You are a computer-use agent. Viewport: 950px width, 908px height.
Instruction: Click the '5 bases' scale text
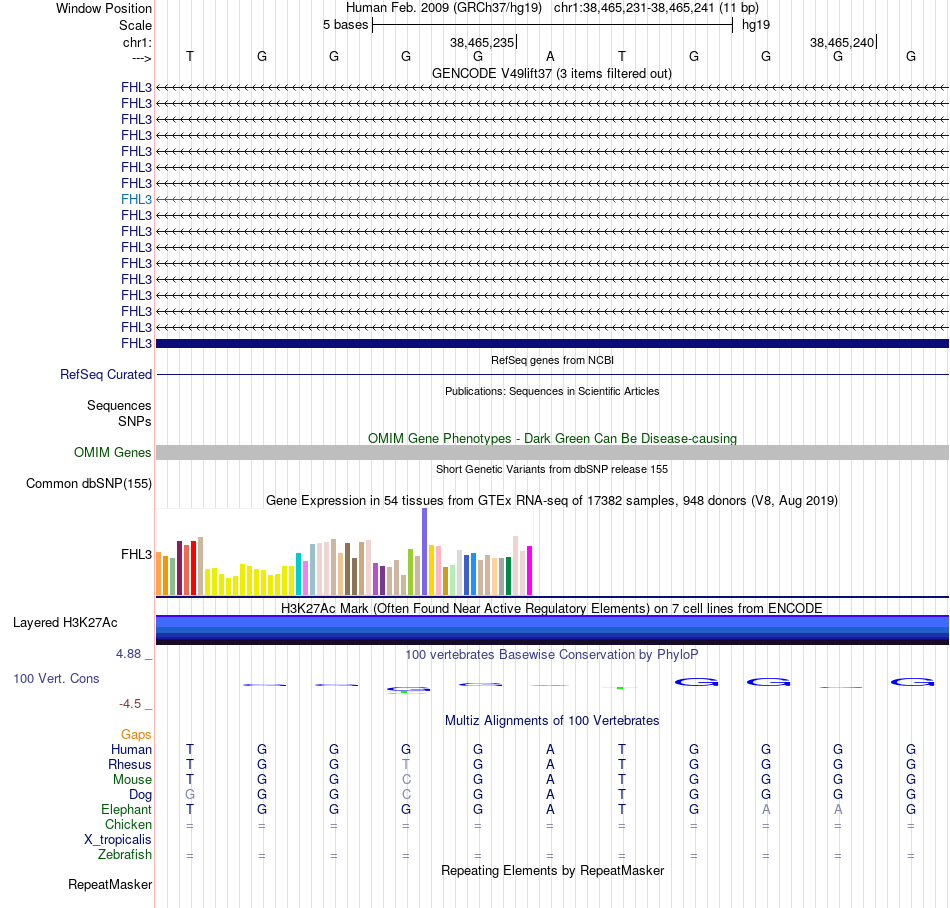click(345, 25)
